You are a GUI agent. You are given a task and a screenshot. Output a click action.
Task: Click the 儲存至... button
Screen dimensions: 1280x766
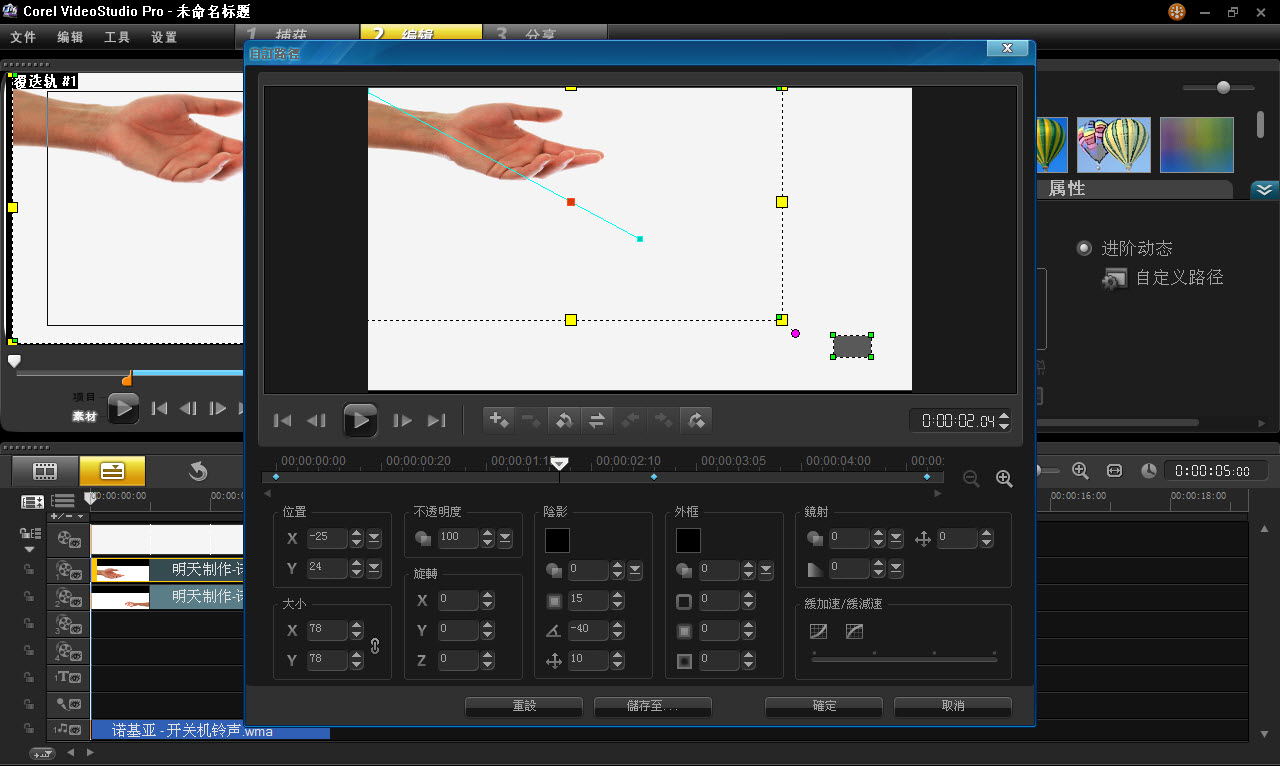point(653,706)
